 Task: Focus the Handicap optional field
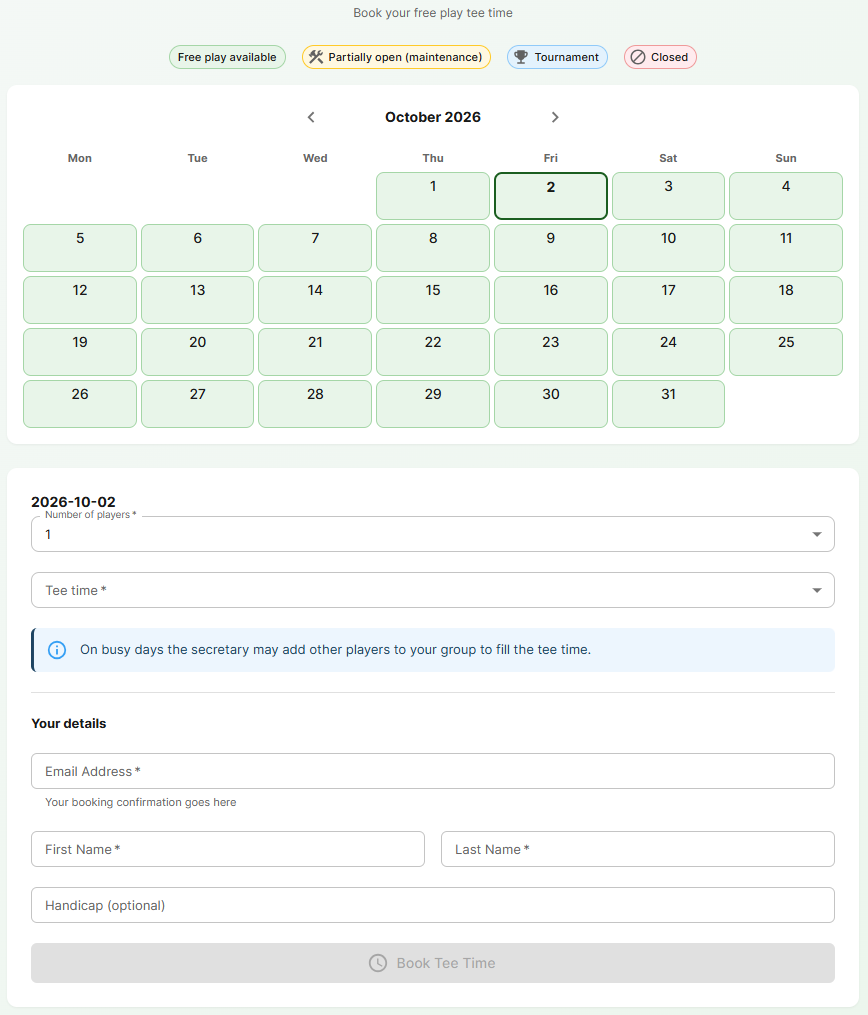(x=433, y=905)
